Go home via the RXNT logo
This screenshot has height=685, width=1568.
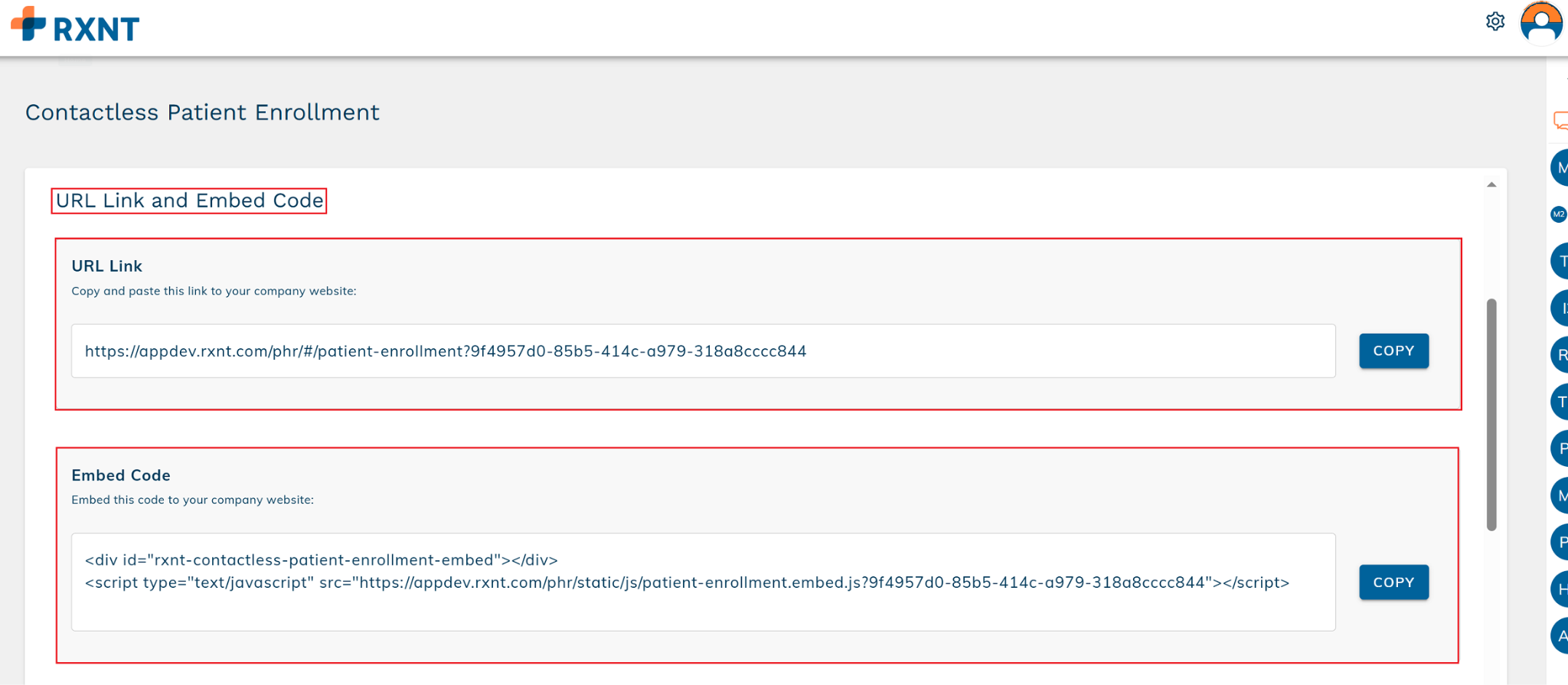tap(75, 25)
